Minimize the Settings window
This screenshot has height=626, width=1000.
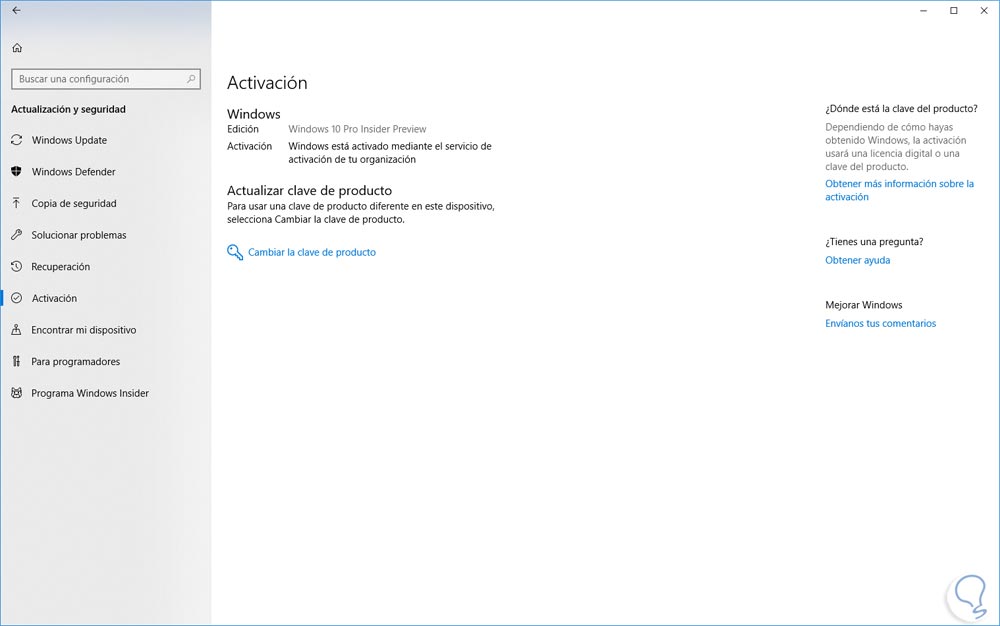923,10
